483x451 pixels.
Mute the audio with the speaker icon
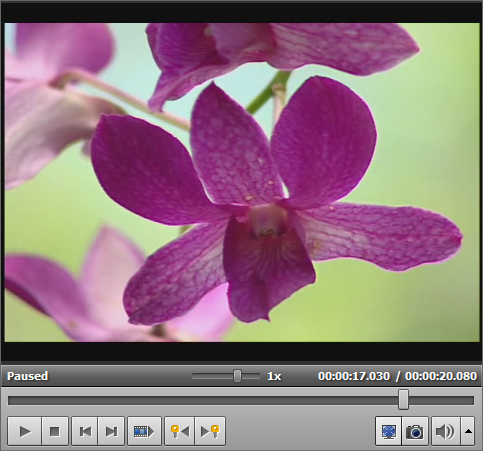[446, 431]
